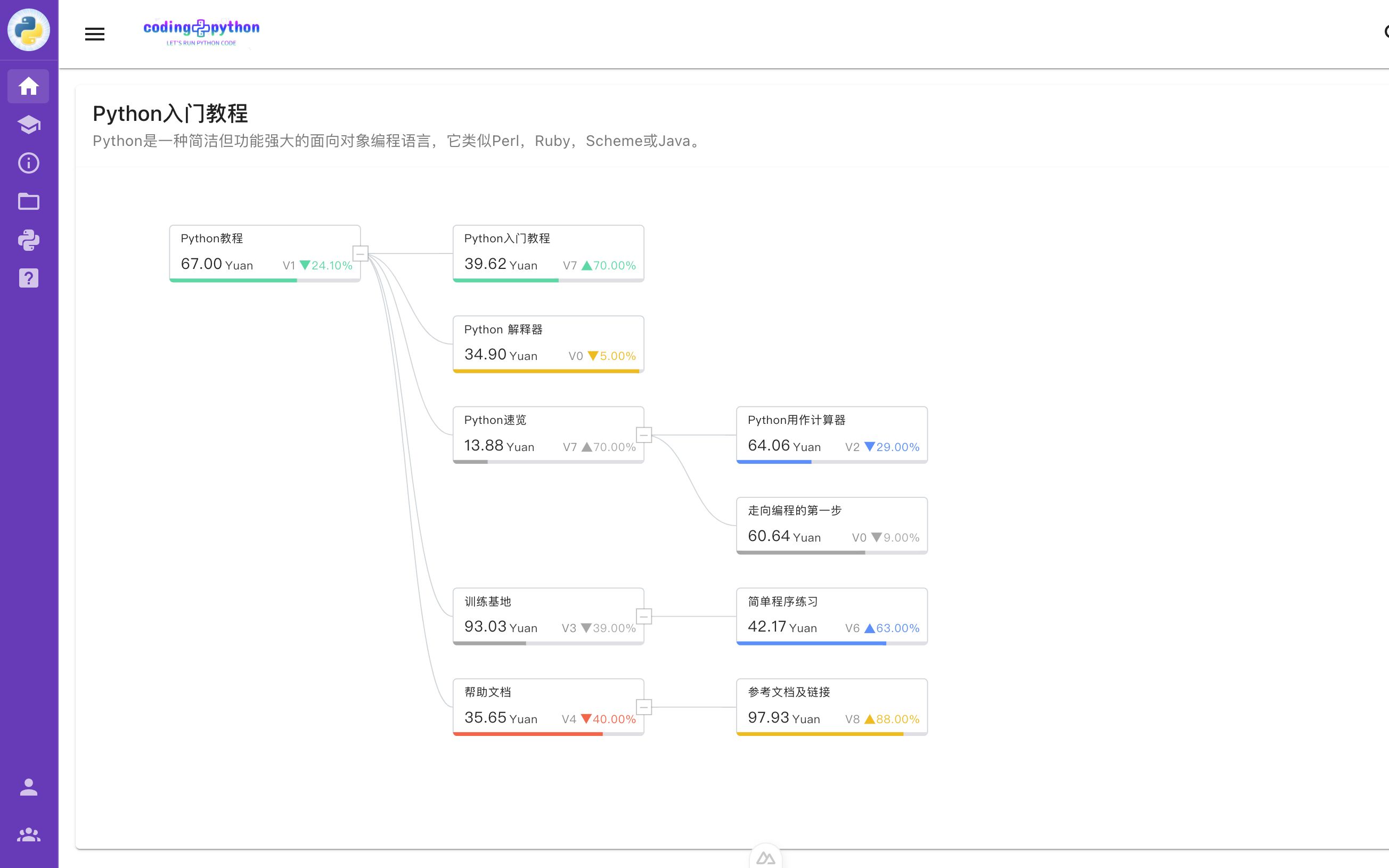Open the hamburger navigation menu
This screenshot has height=868, width=1389.
pyautogui.click(x=95, y=34)
